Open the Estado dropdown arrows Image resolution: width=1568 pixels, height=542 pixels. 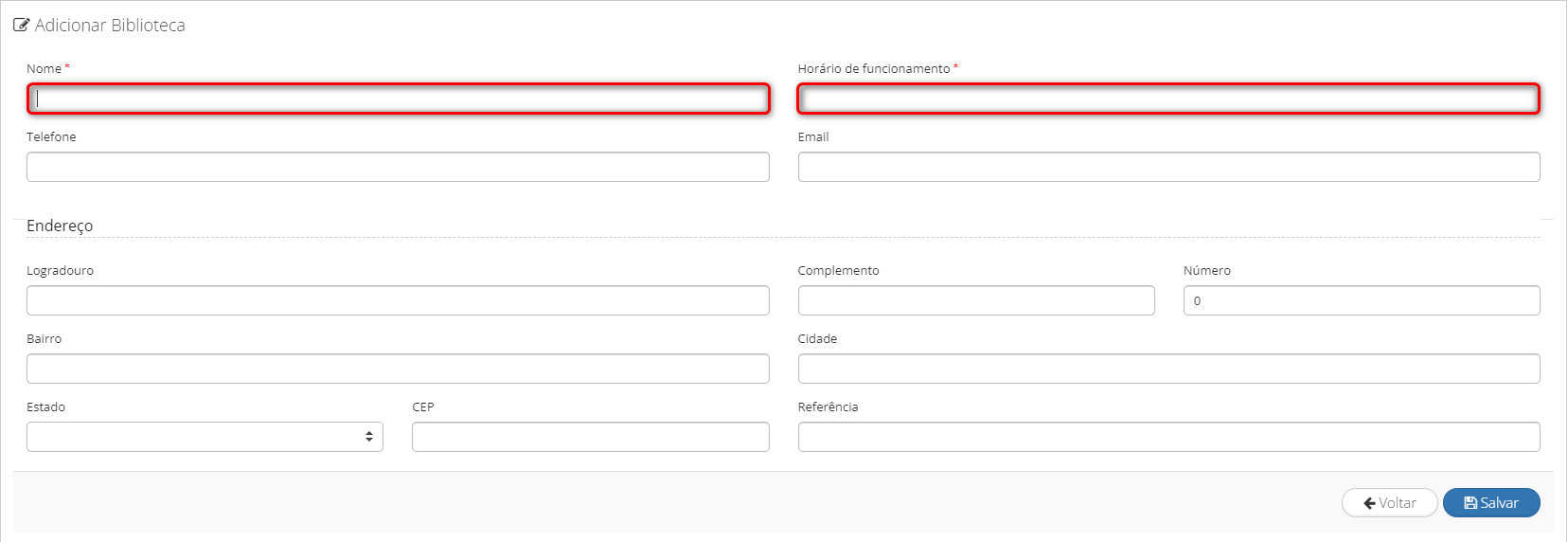pos(369,437)
